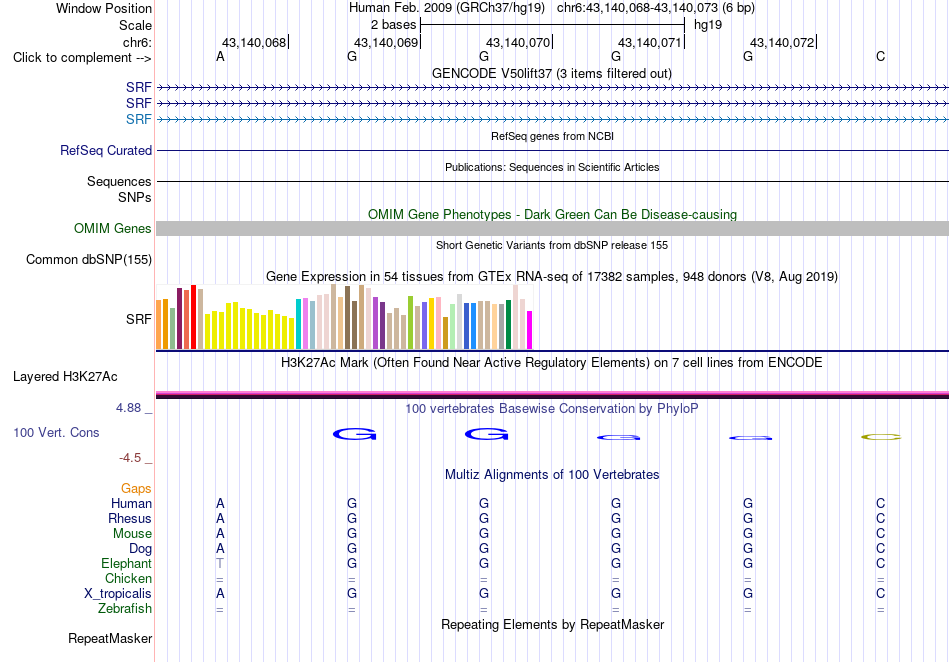This screenshot has height=662, width=950.
Task: Click the A base in X_tropicalis row
Action: 220,594
